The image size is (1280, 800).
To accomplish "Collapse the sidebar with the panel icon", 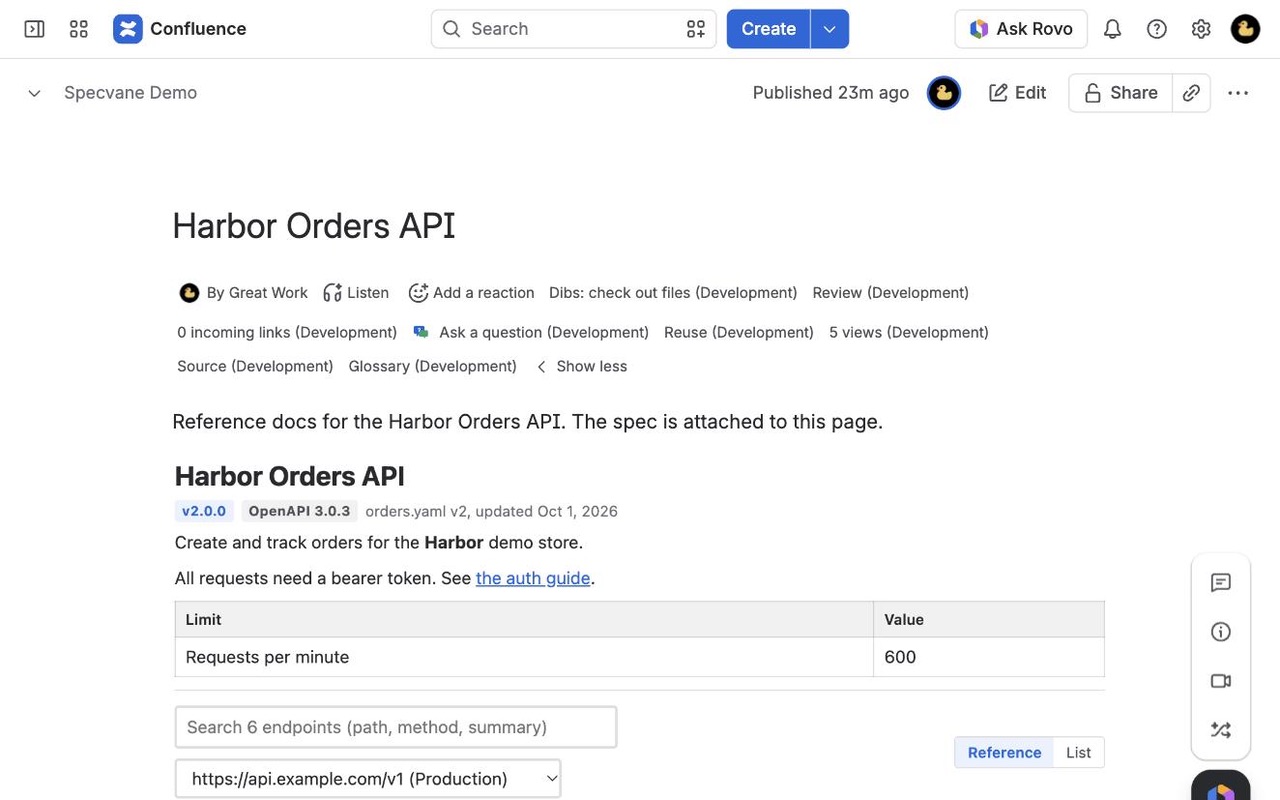I will point(34,29).
